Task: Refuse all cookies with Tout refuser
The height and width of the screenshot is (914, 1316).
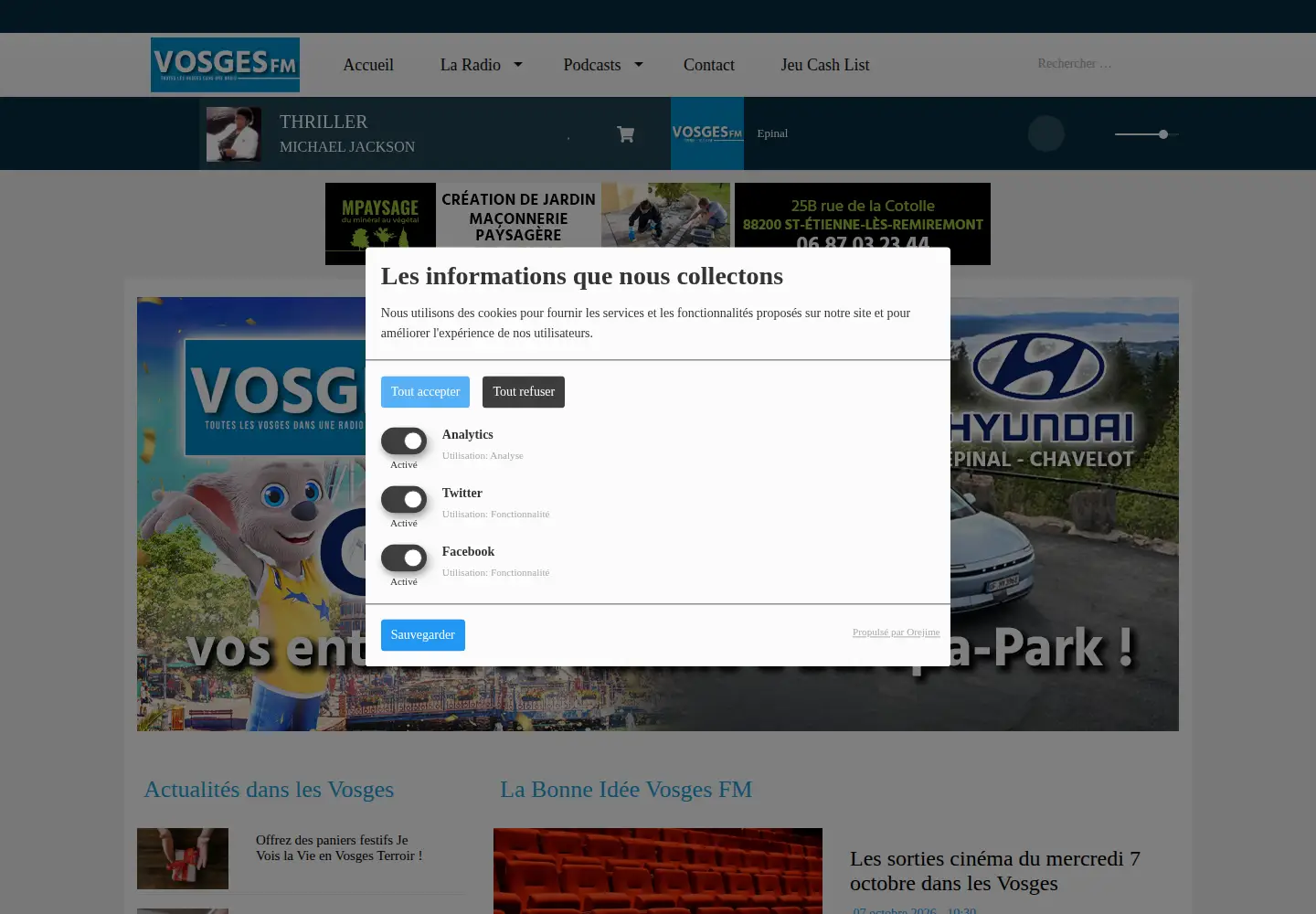Action: [524, 392]
